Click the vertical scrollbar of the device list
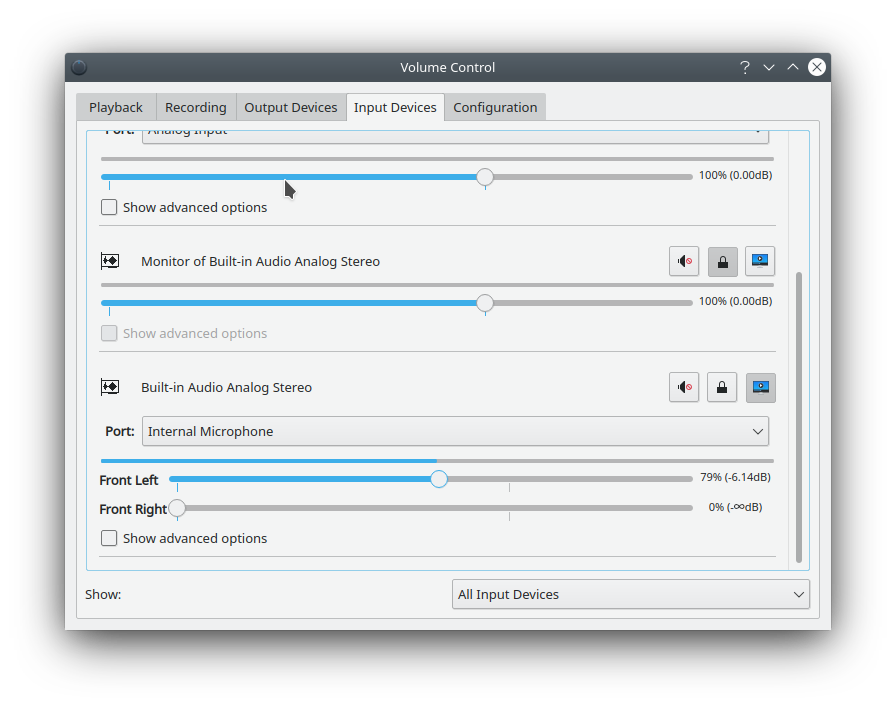The height and width of the screenshot is (707, 896). click(798, 417)
